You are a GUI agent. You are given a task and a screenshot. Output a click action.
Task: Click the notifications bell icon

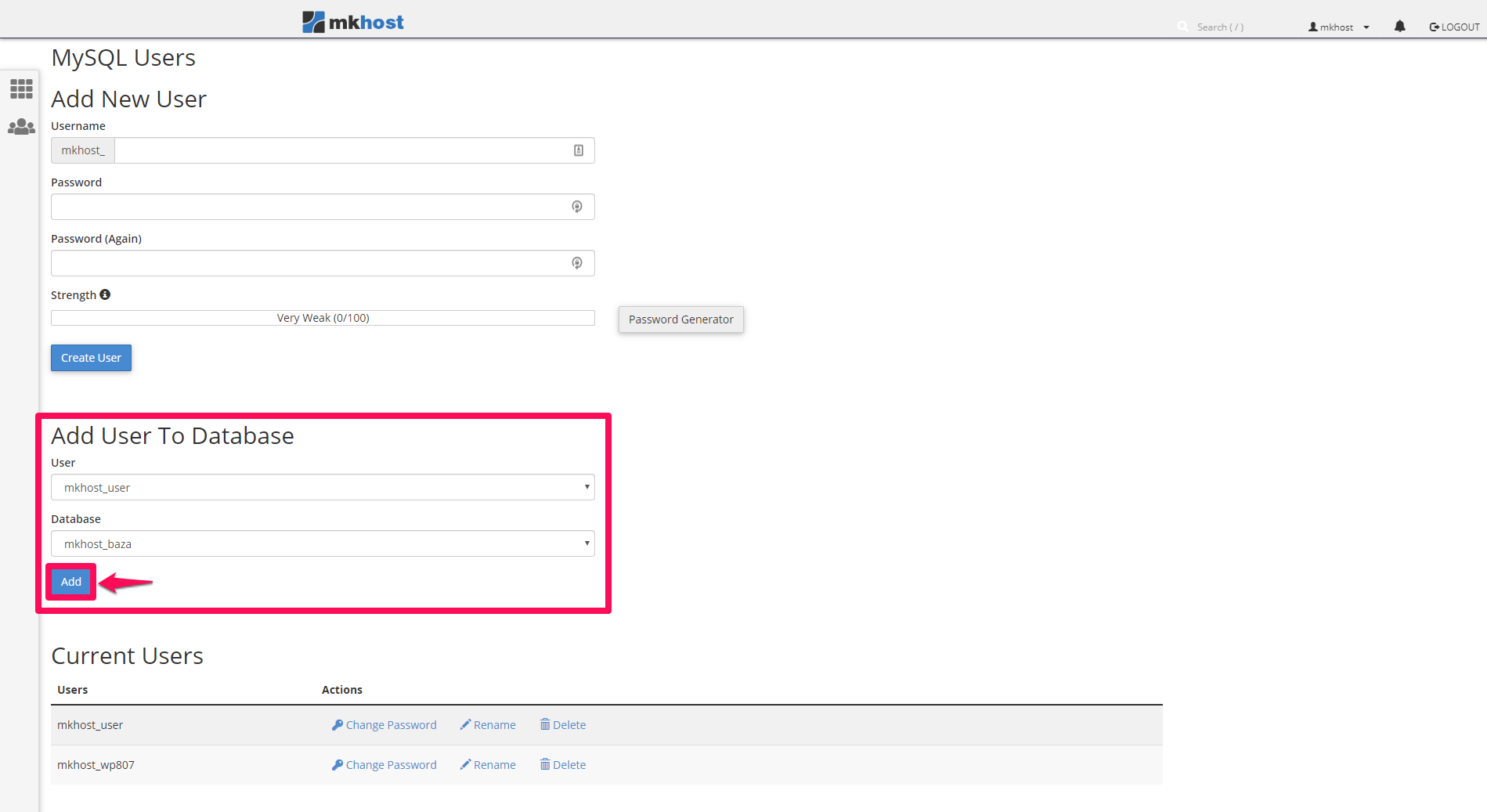point(1399,27)
